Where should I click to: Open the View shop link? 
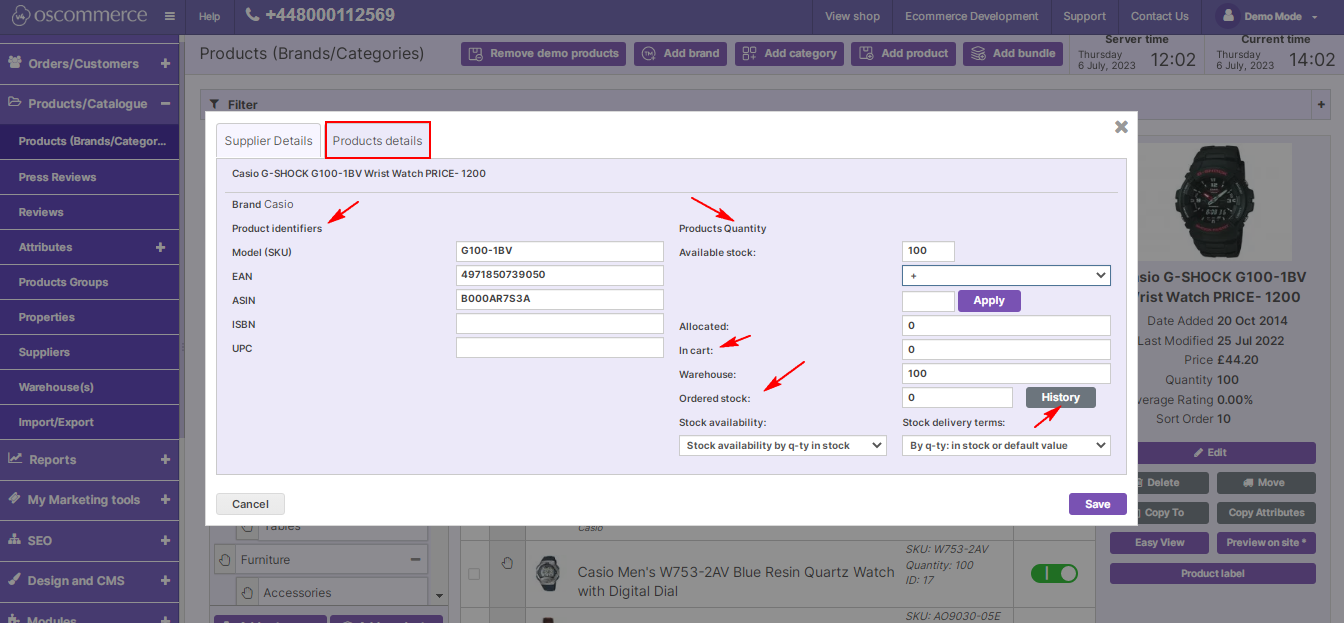(x=852, y=16)
